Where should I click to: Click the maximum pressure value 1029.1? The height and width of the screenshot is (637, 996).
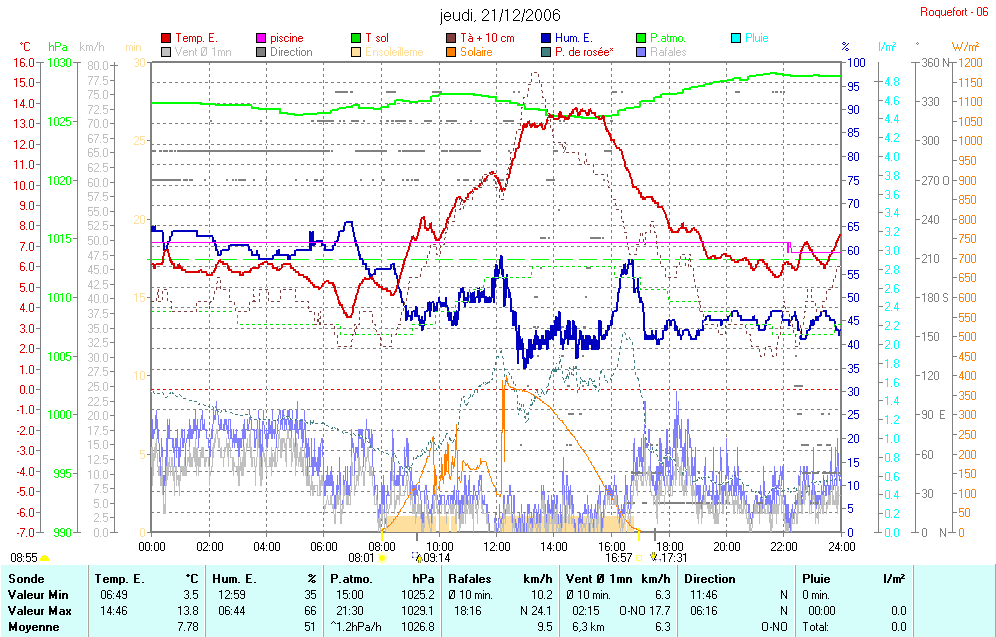[417, 611]
